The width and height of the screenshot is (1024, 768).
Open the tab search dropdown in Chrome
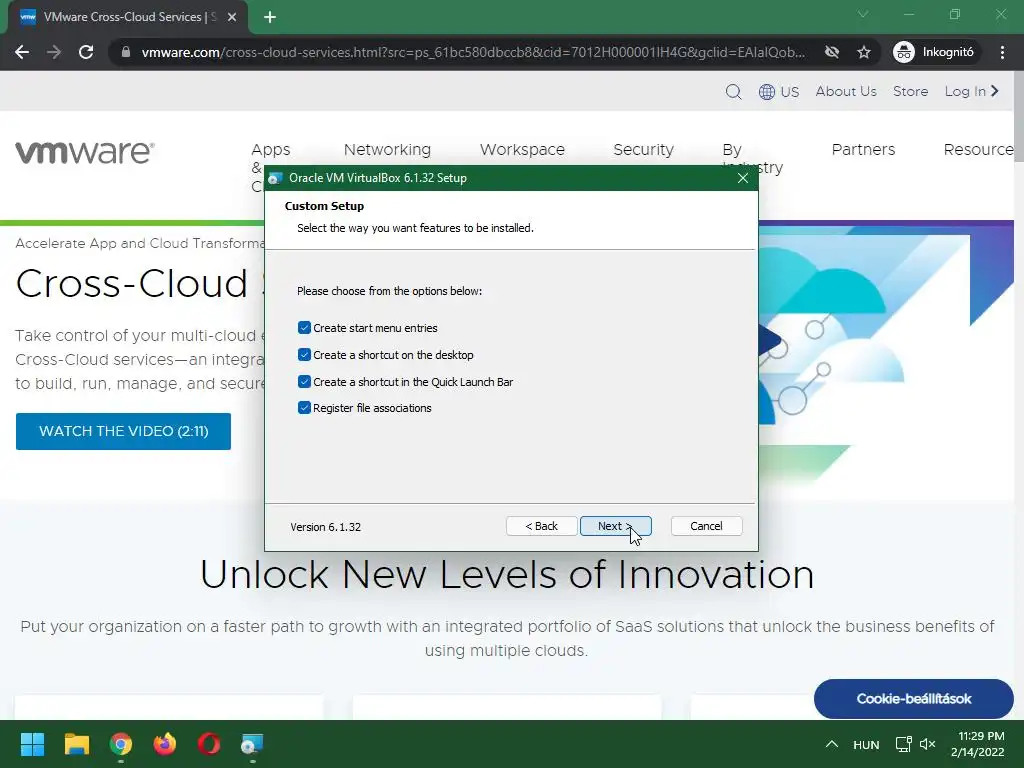point(863,14)
